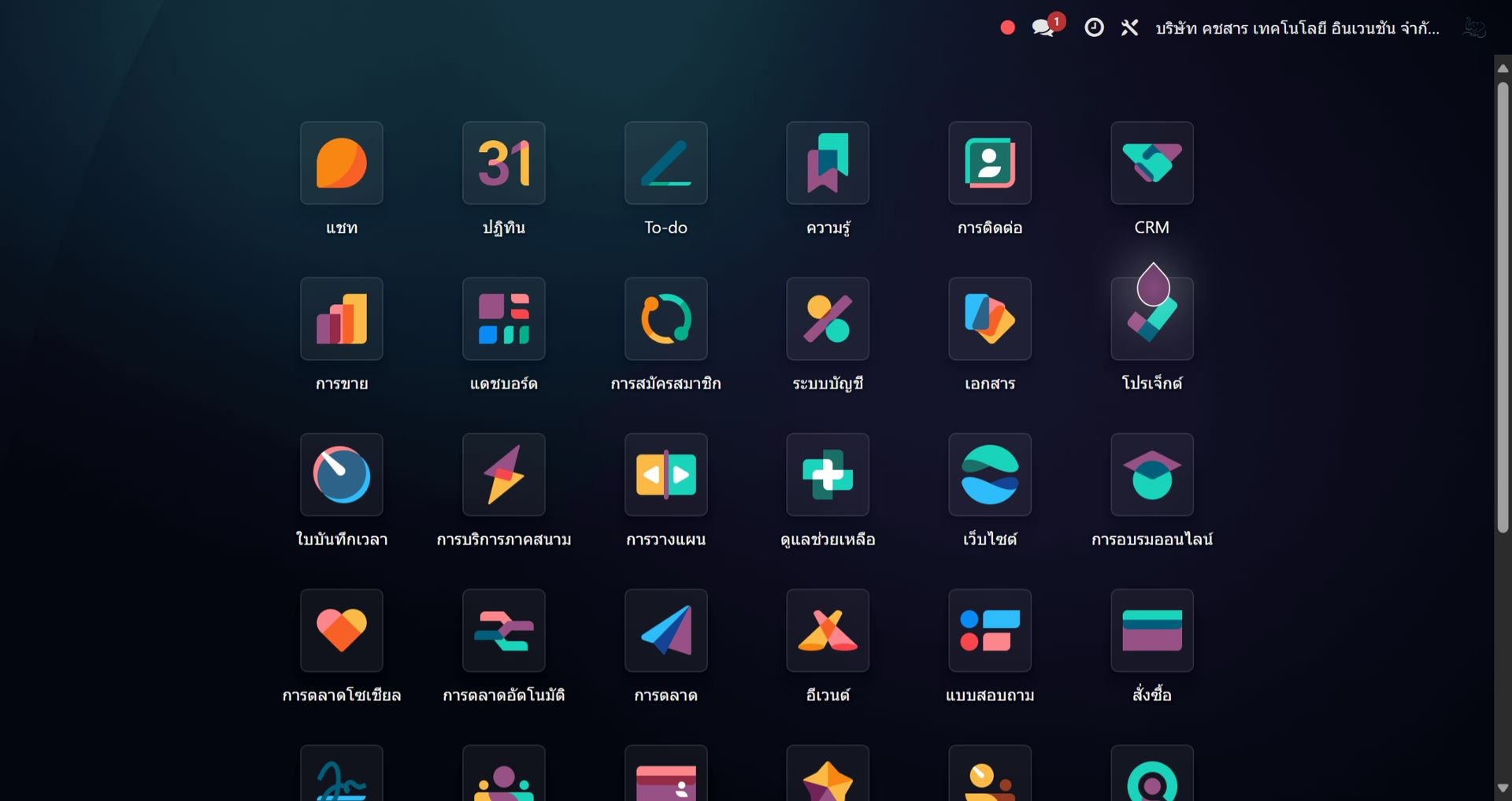1512x801 pixels.
Task: Open the user avatar menu
Action: (x=1473, y=28)
